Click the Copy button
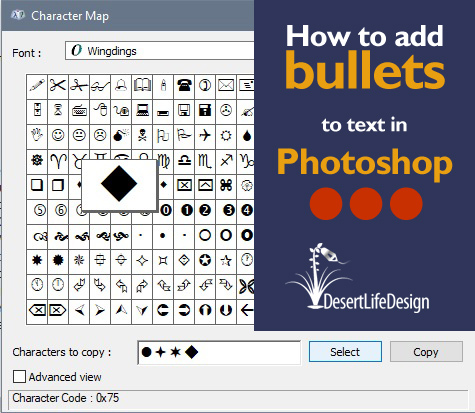 (426, 352)
